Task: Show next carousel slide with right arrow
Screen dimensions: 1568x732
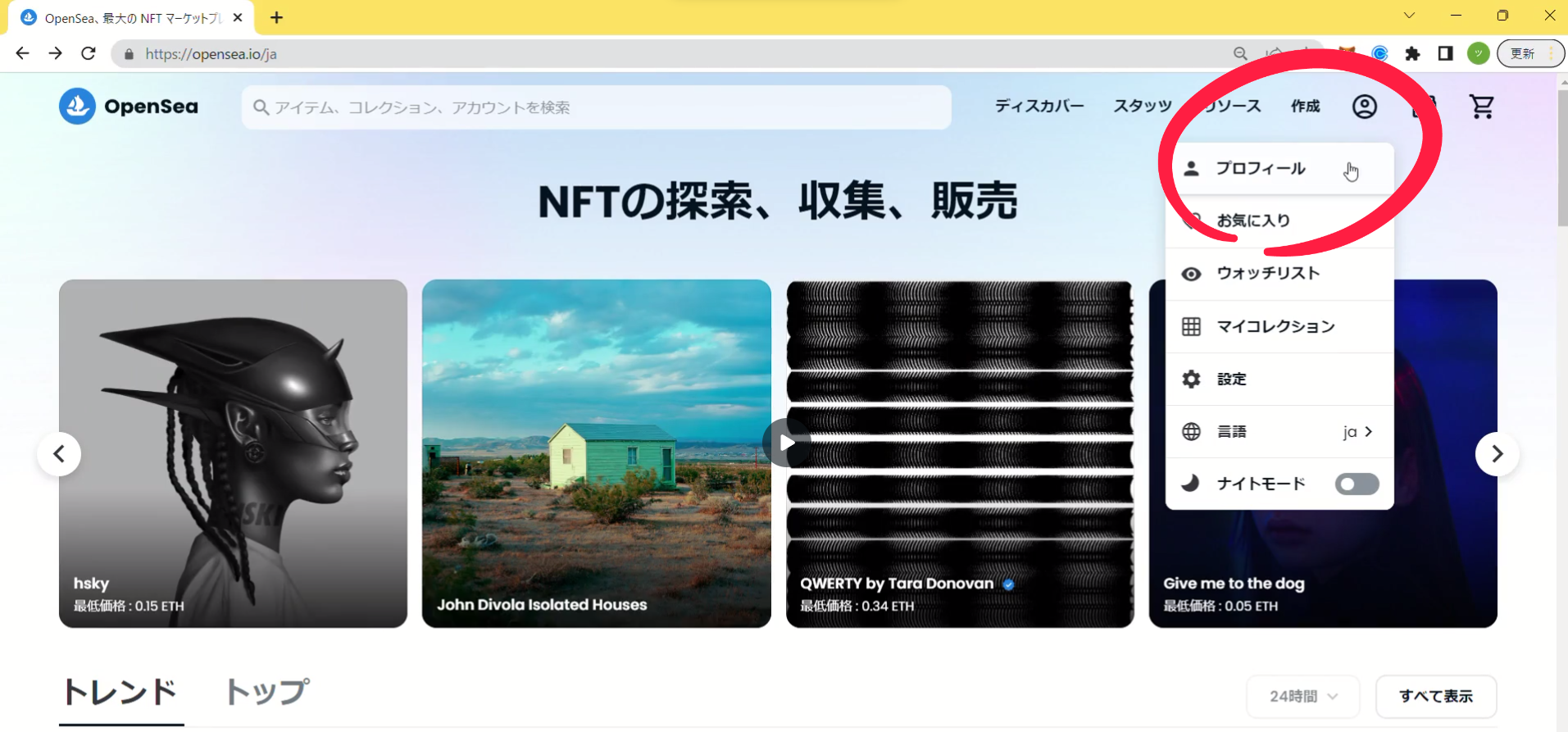Action: click(1497, 454)
